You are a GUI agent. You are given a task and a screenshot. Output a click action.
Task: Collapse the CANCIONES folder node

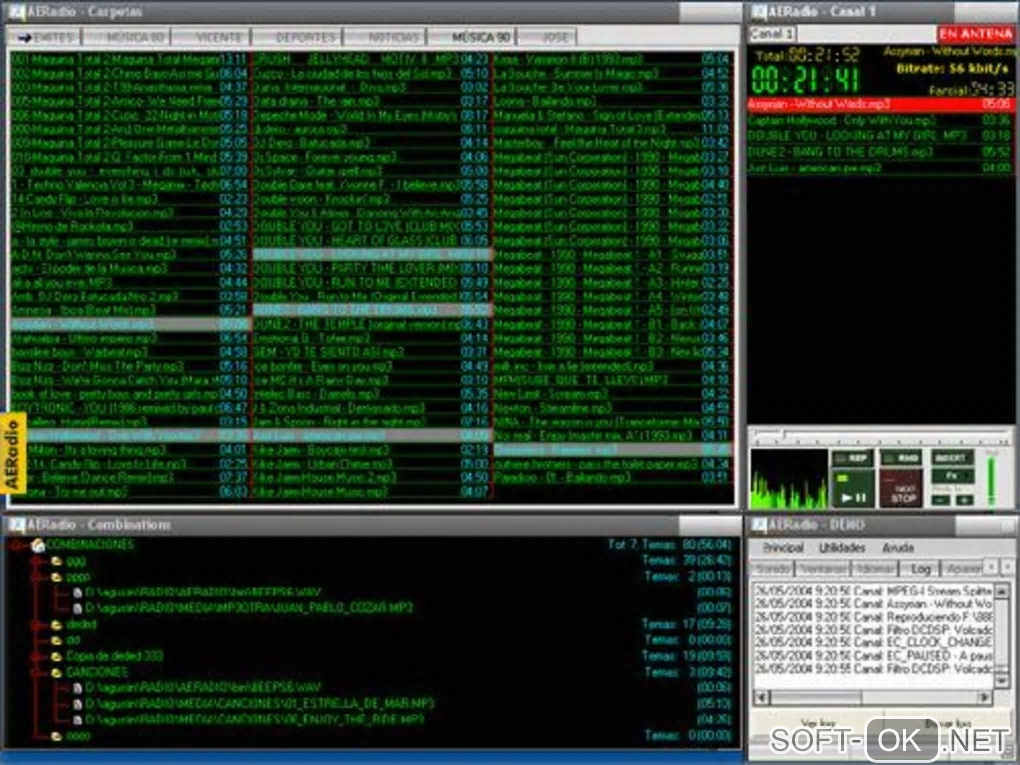pyautogui.click(x=37, y=672)
